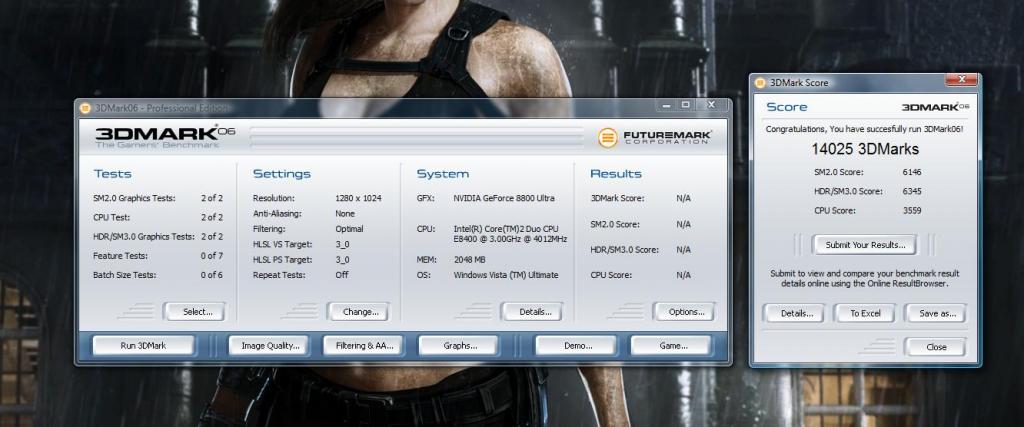Image resolution: width=1024 pixels, height=427 pixels.
Task: Click Batch Size Tests 0 of 6 value
Action: (212, 275)
